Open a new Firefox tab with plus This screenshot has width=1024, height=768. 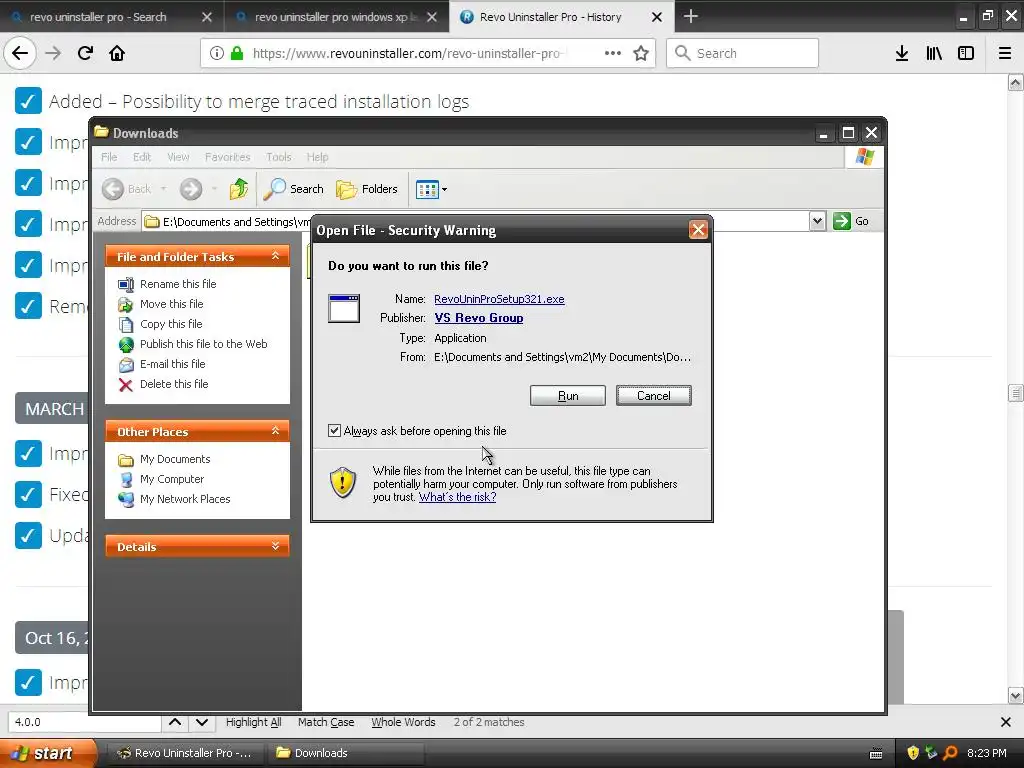click(691, 16)
